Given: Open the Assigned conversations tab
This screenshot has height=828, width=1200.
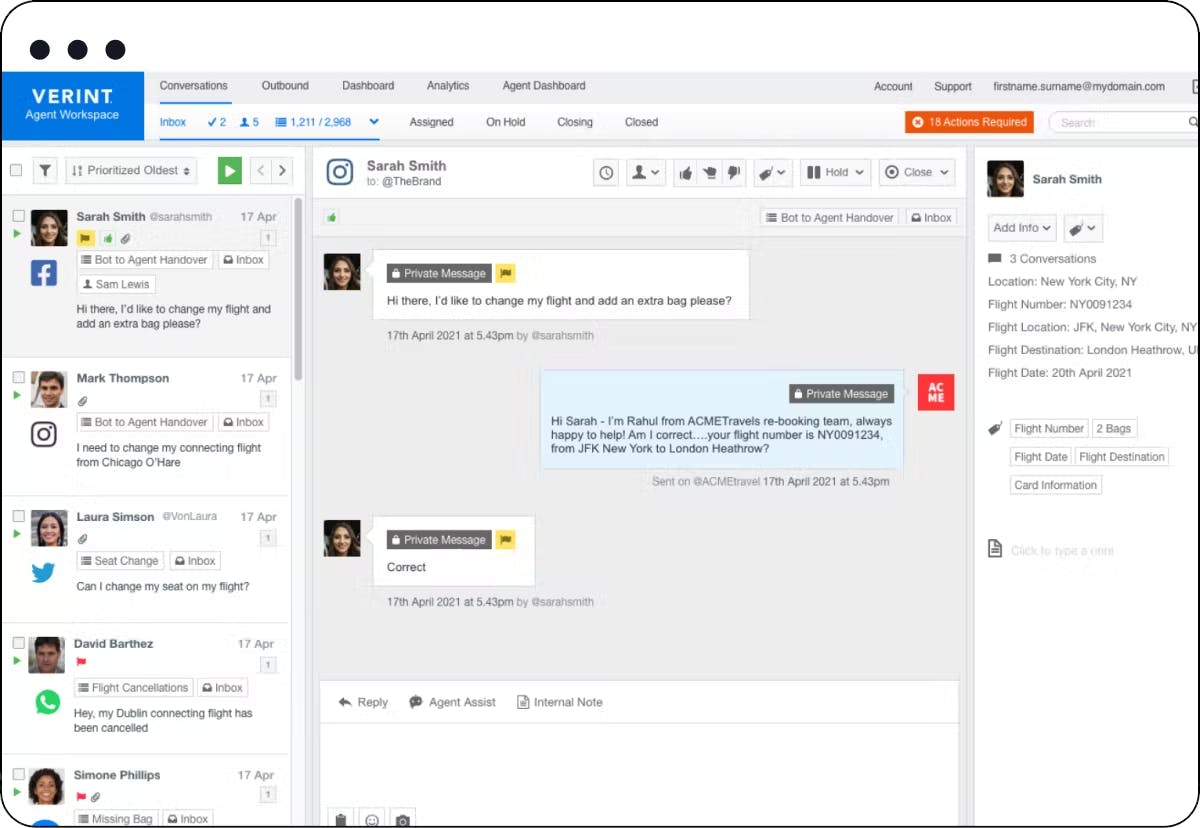Looking at the screenshot, I should click(432, 122).
